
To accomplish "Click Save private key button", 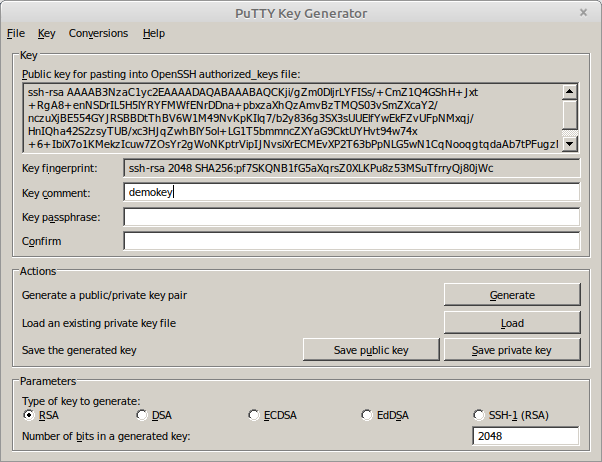I will [x=512, y=350].
